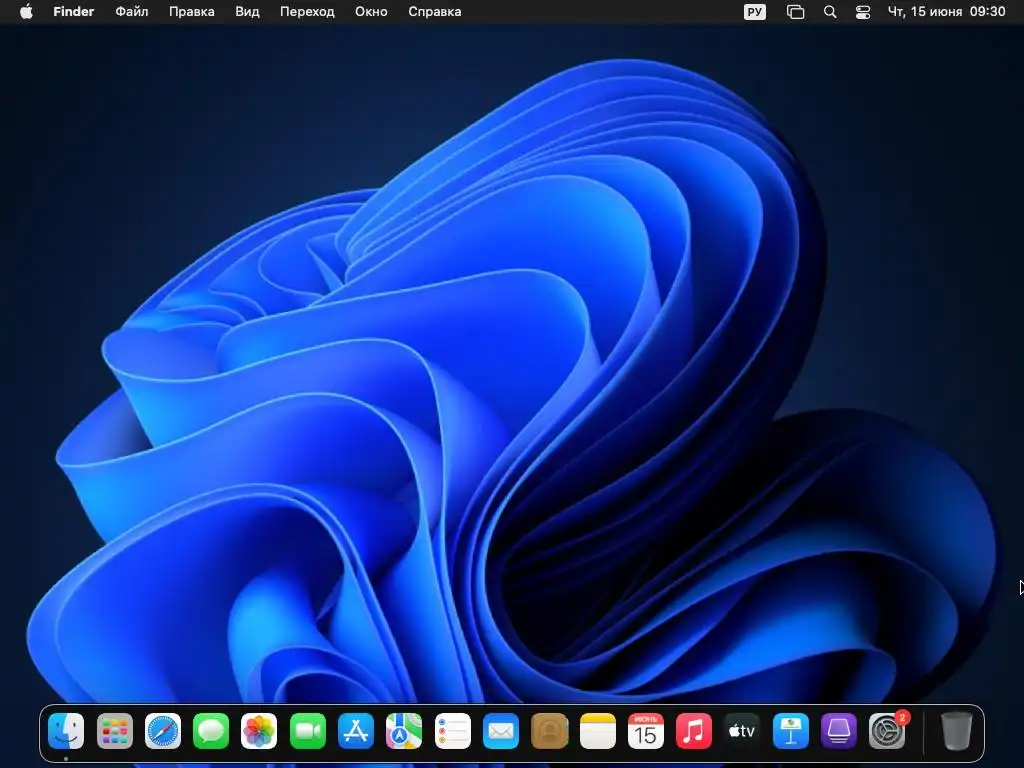The height and width of the screenshot is (768, 1024).
Task: Open Spotlight search
Action: pyautogui.click(x=830, y=12)
